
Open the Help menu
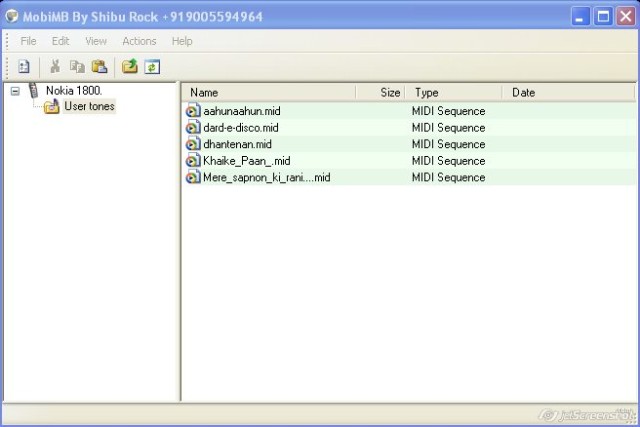tap(182, 41)
